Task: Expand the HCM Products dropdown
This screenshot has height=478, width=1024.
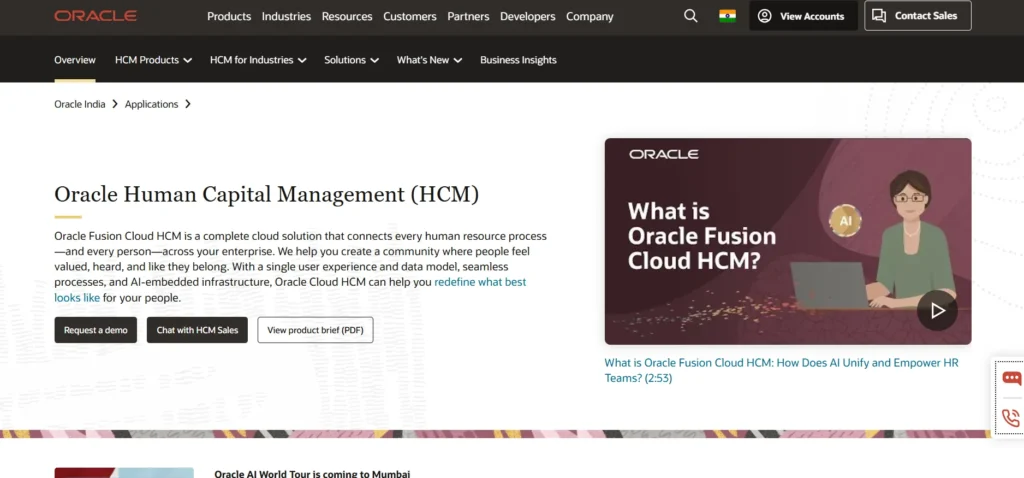Action: click(x=153, y=60)
